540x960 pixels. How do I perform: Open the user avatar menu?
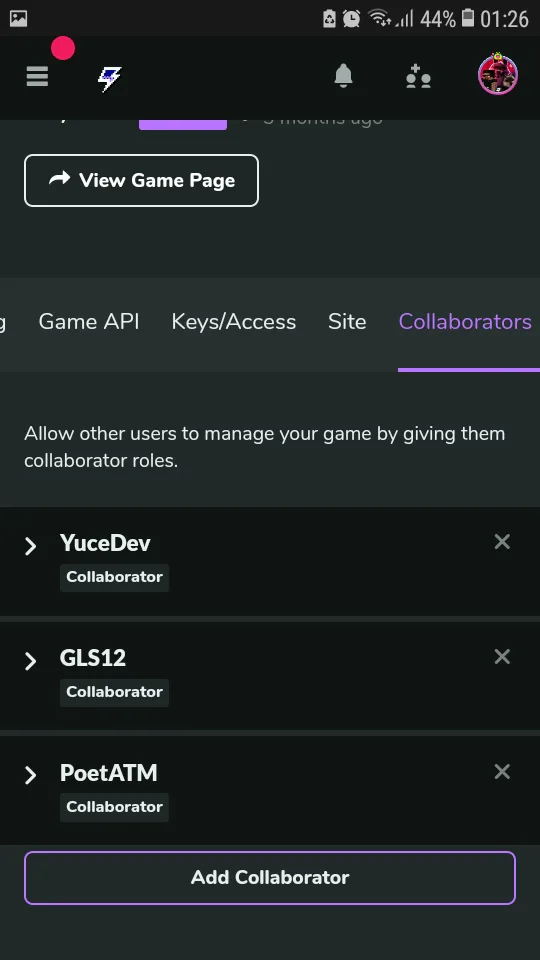click(x=498, y=75)
